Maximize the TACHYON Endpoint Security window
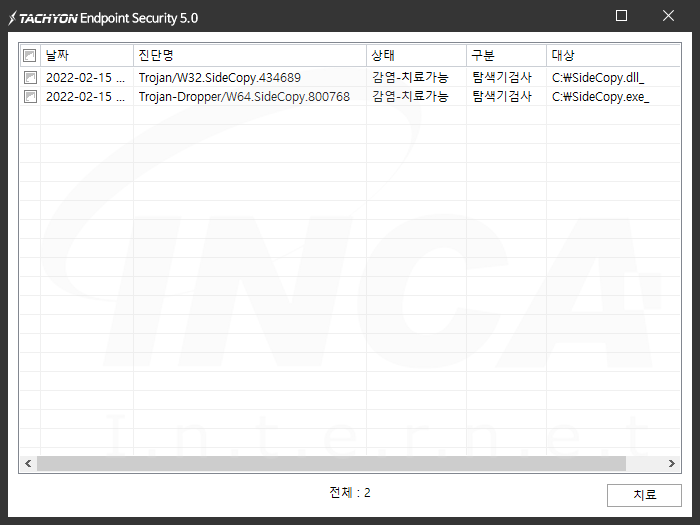The height and width of the screenshot is (525, 700). coord(621,16)
